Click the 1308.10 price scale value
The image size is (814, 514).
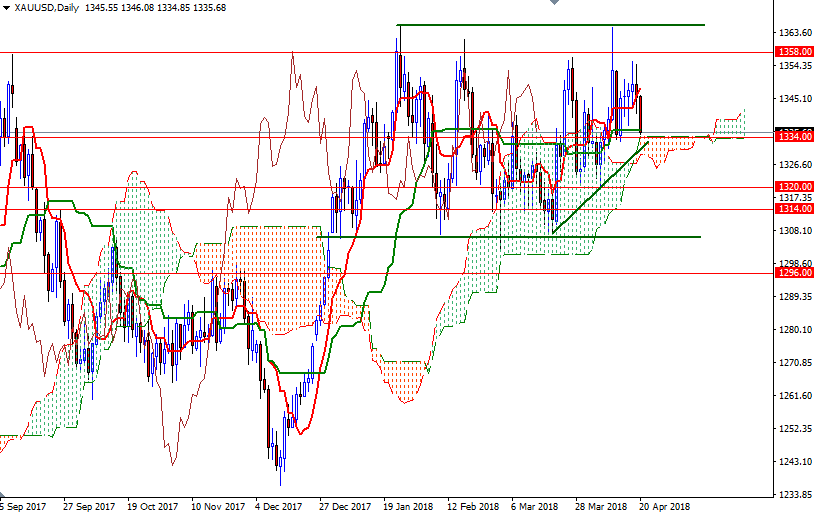tap(795, 231)
